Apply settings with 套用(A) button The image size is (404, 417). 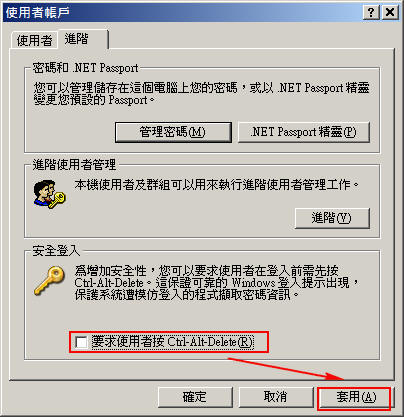[x=354, y=398]
